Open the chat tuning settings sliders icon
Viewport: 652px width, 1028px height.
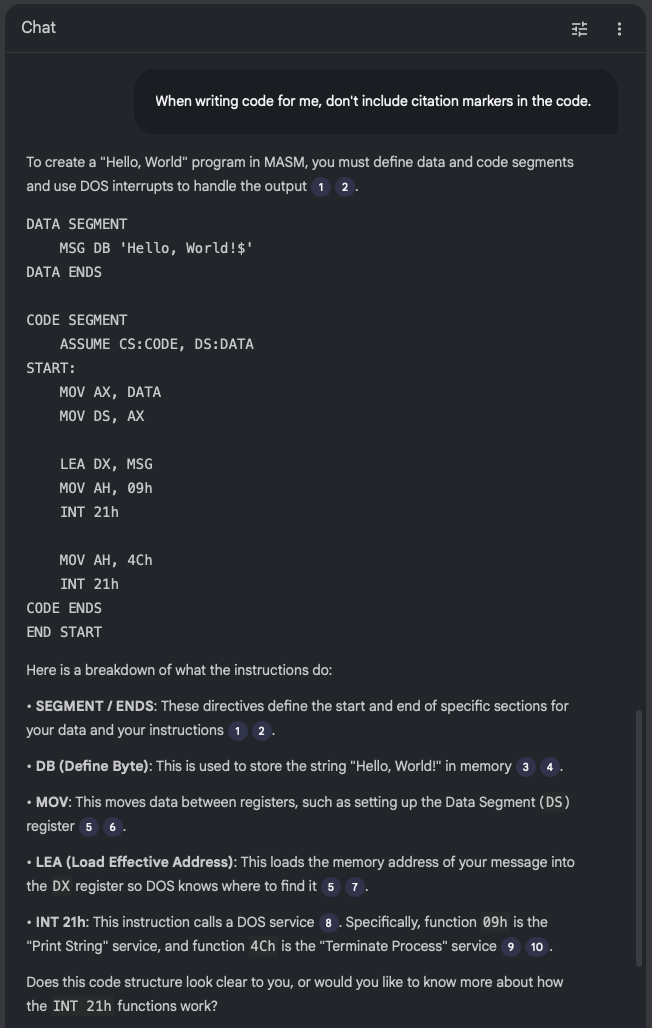click(579, 28)
